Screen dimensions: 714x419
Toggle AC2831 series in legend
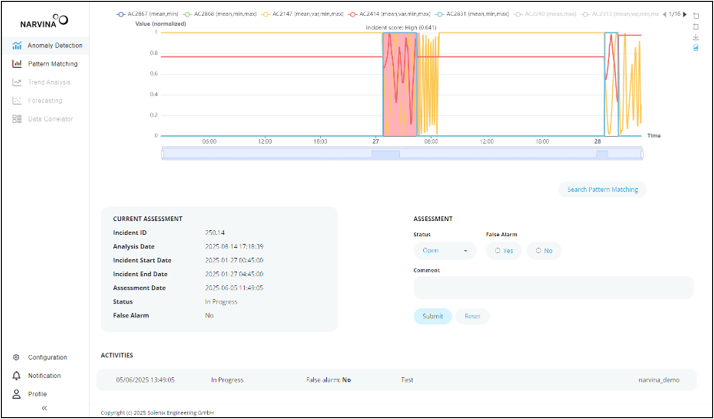point(471,15)
